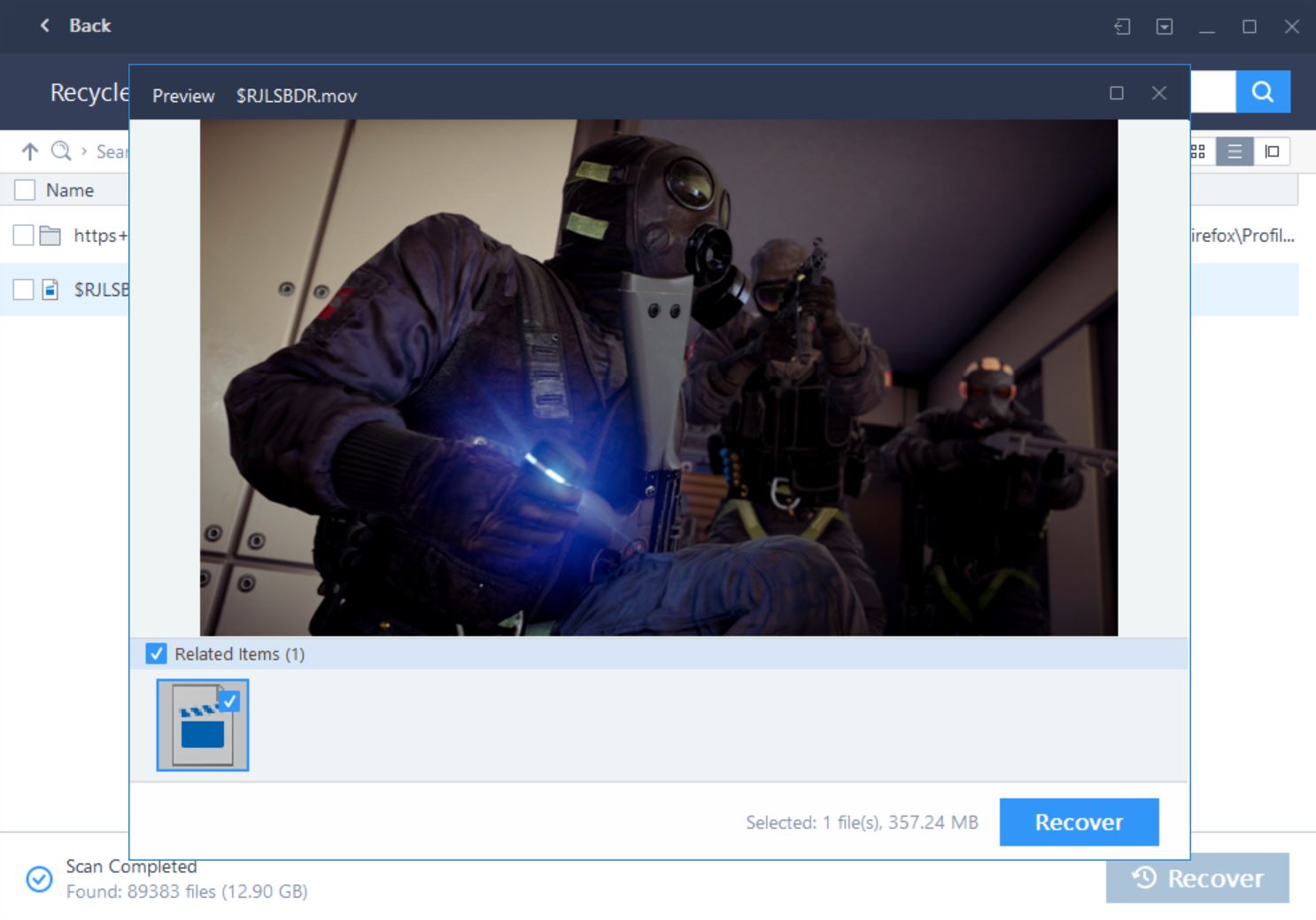Select the video thumbnail under Related Items
1316x920 pixels.
pyautogui.click(x=203, y=725)
